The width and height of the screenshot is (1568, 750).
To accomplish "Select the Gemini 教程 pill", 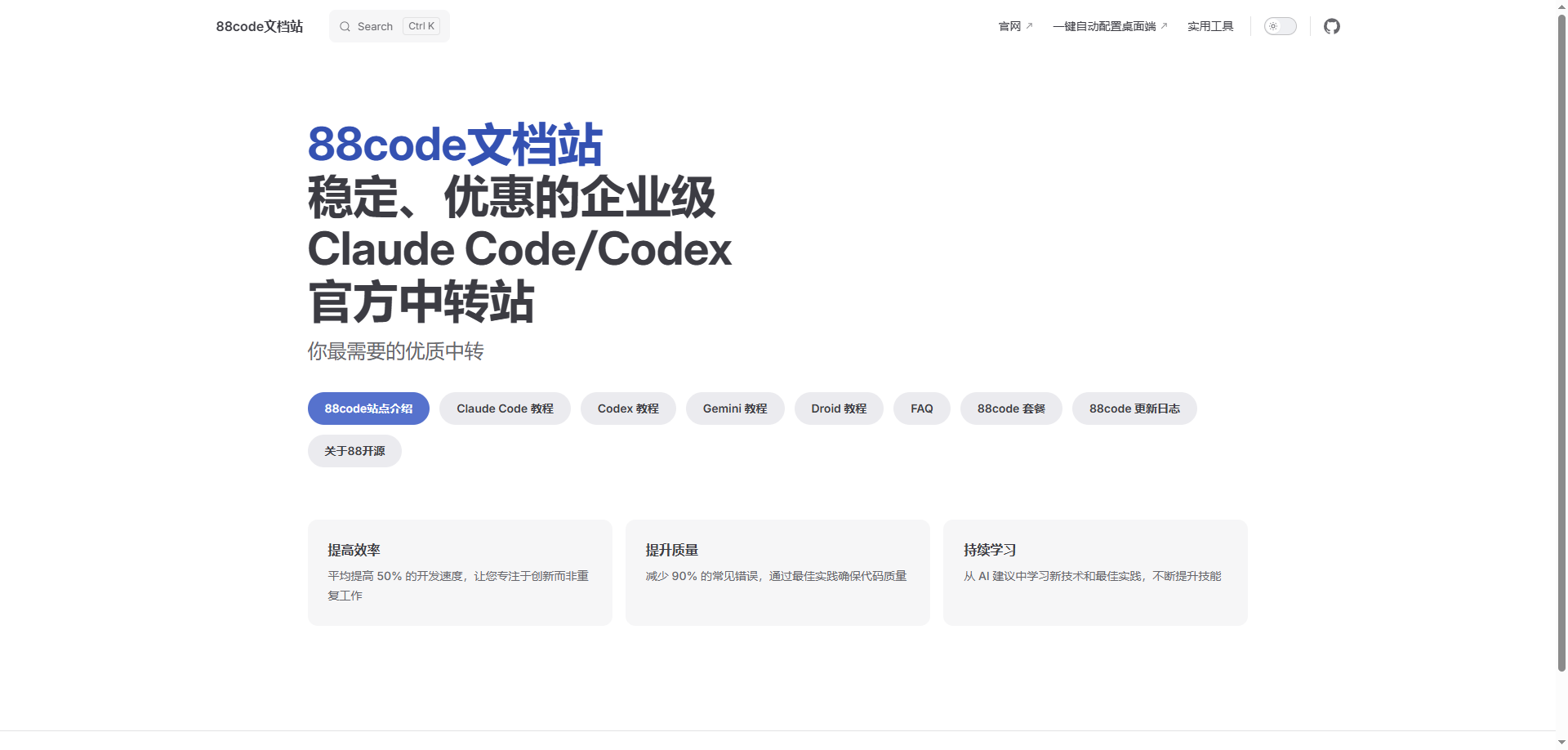I will [x=735, y=408].
